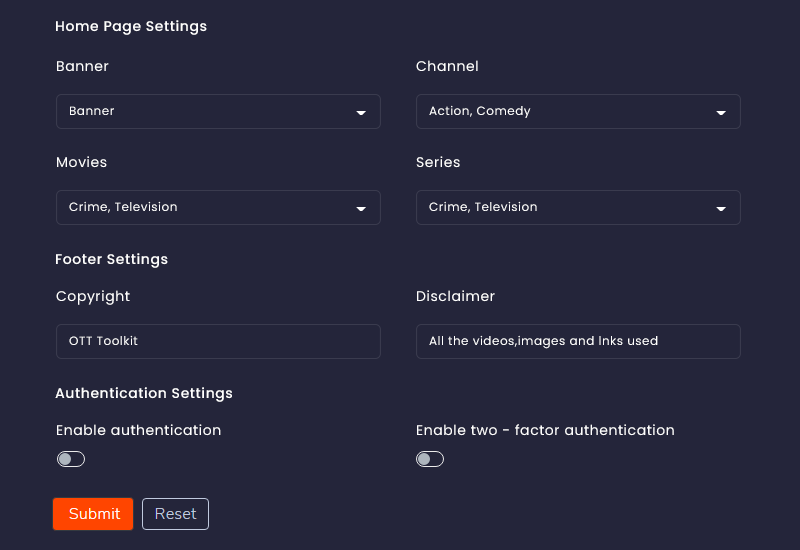Turn on two-factor authentication switch
The width and height of the screenshot is (800, 550).
430,459
